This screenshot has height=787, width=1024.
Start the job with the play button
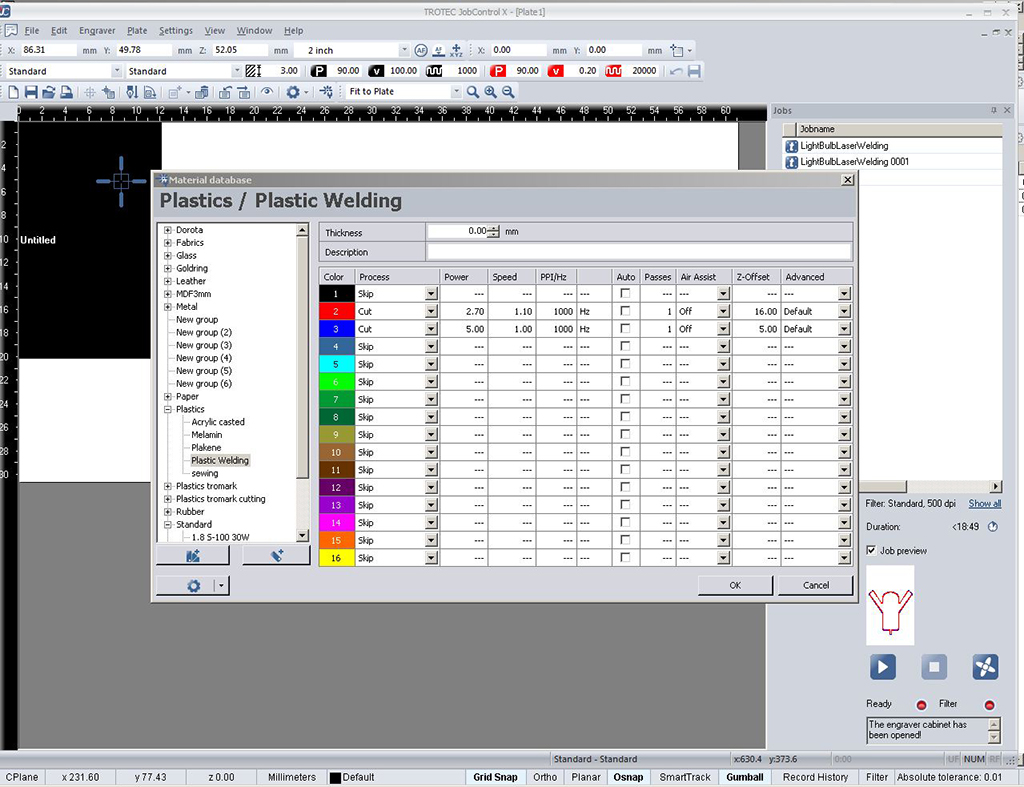pyautogui.click(x=882, y=667)
